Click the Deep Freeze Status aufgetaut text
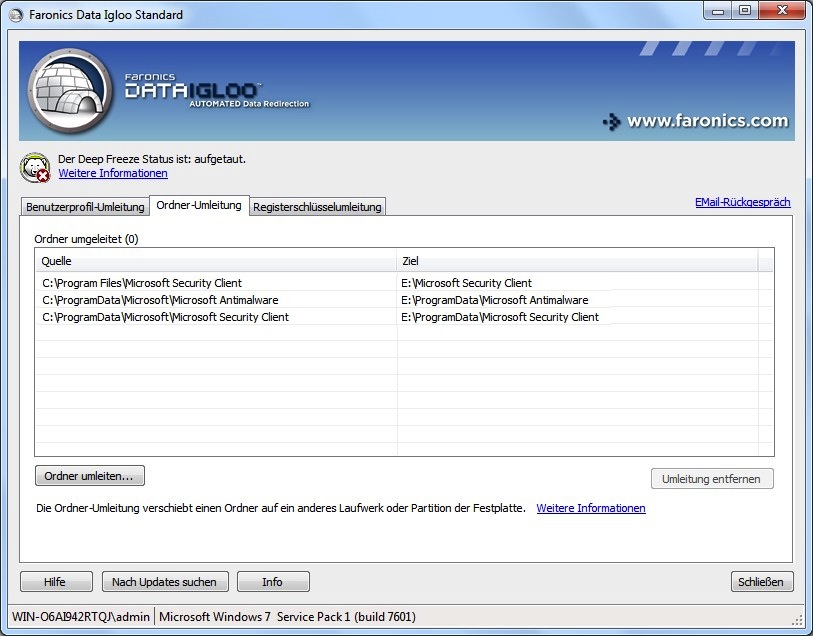This screenshot has width=813, height=636. pyautogui.click(x=152, y=159)
